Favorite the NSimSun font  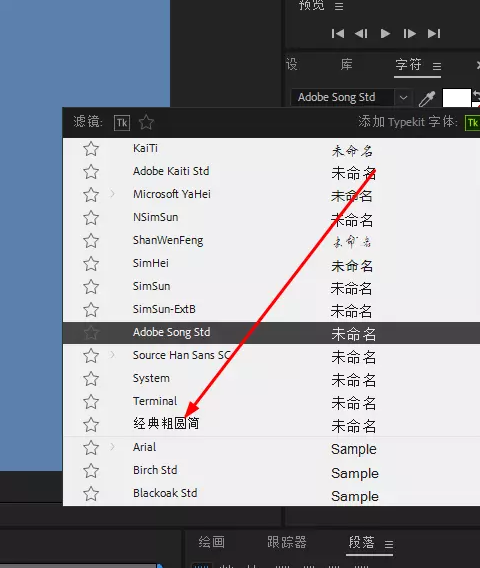[x=91, y=218]
